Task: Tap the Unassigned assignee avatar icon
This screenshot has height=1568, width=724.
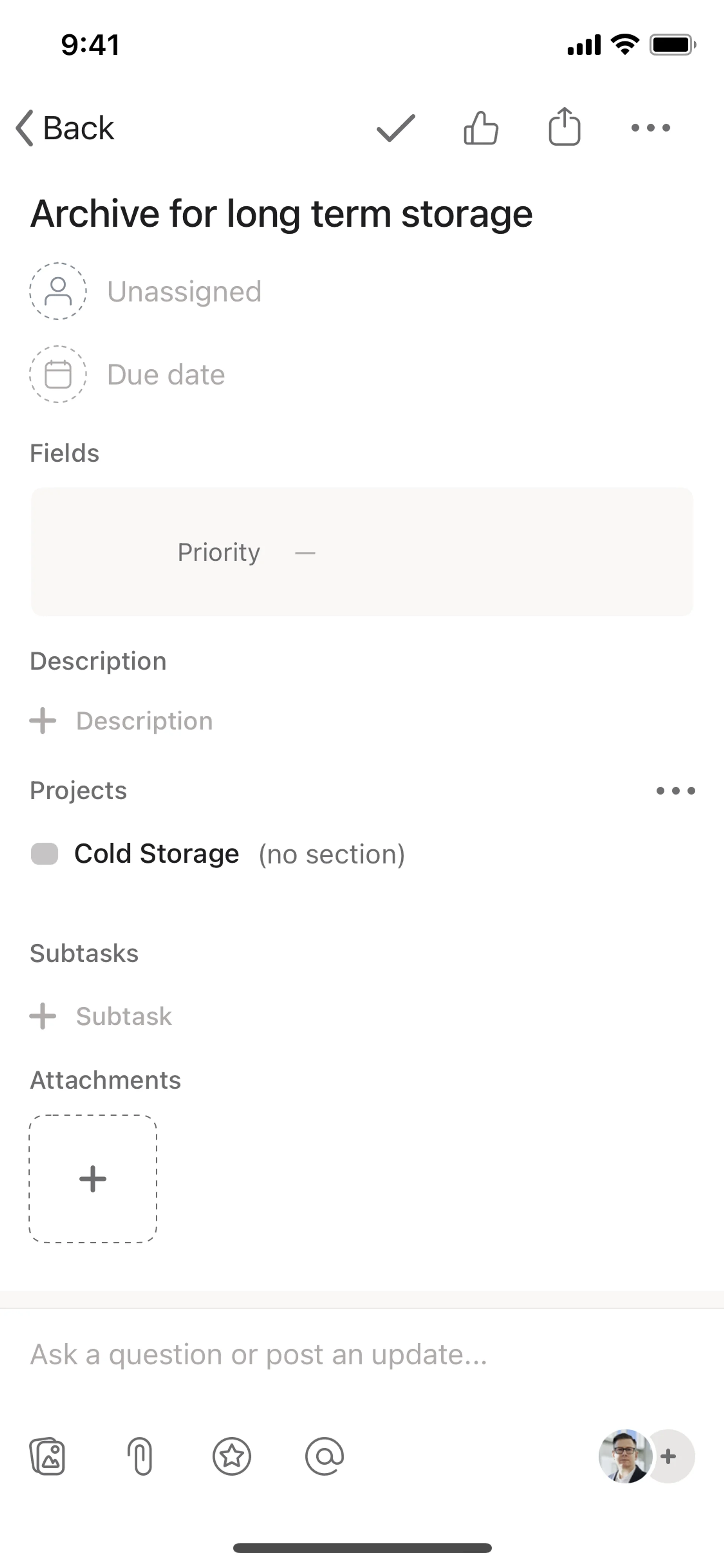Action: pos(58,291)
